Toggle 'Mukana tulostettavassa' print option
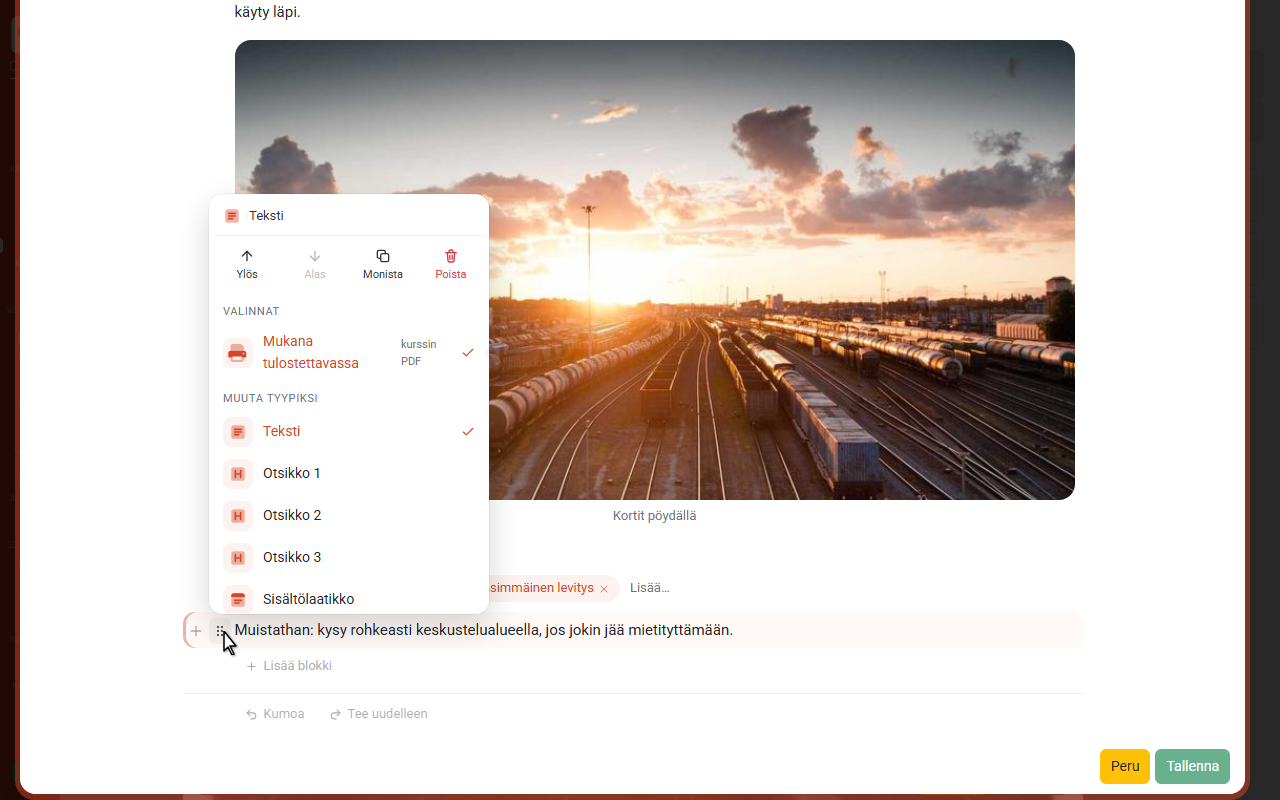Viewport: 1280px width, 800px height. pyautogui.click(x=349, y=352)
